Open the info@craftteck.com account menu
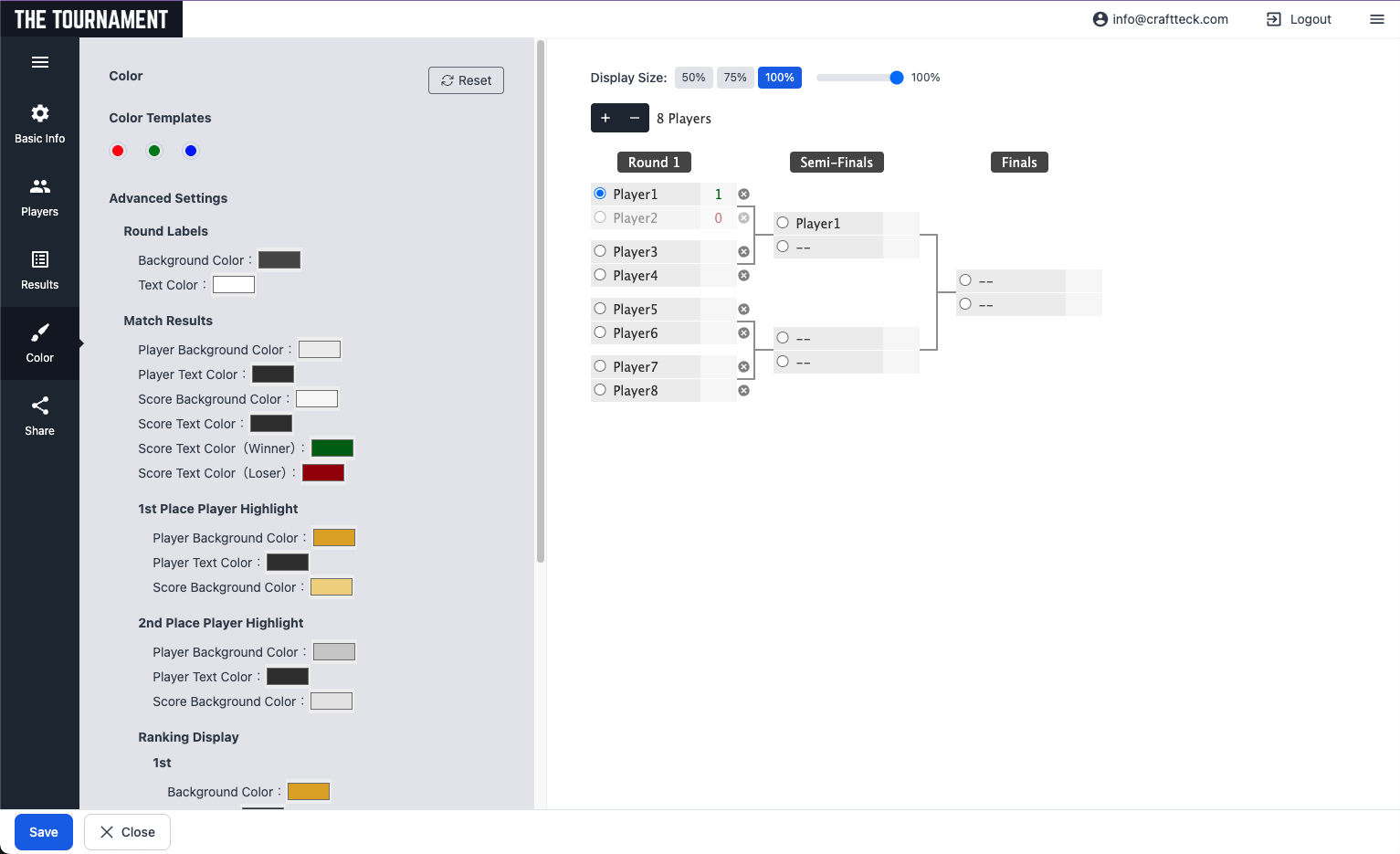Screen dimensions: 1400x854 point(1161,19)
